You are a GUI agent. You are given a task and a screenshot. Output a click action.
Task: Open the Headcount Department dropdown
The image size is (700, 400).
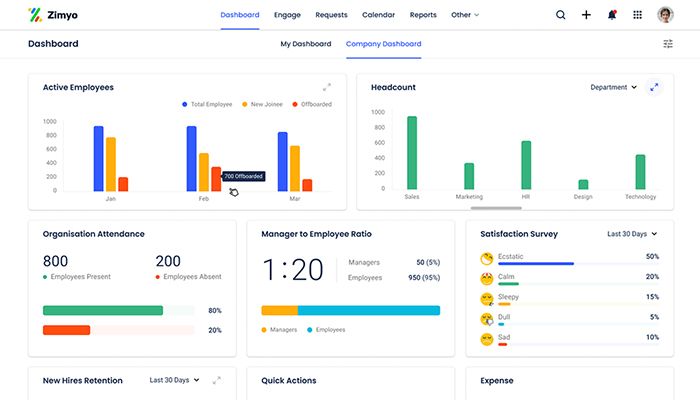tap(613, 87)
